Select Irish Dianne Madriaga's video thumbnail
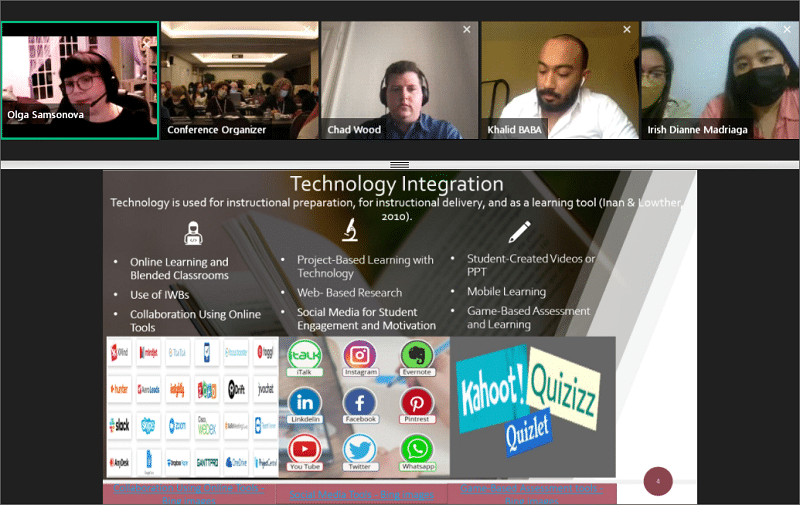The width and height of the screenshot is (800, 505). point(720,80)
